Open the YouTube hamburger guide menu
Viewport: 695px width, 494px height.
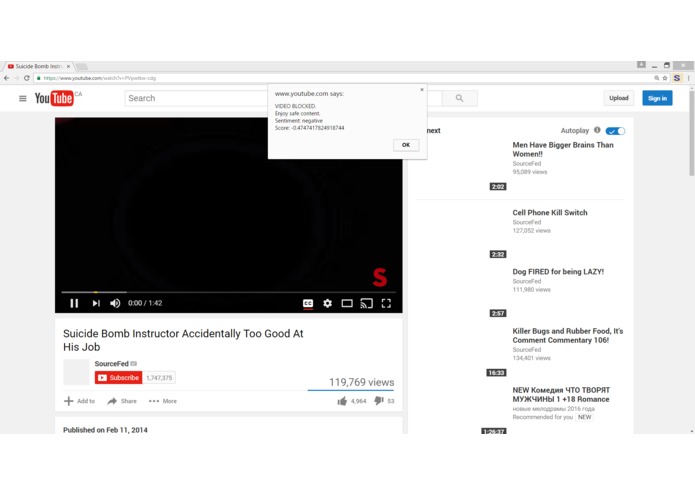tap(23, 98)
